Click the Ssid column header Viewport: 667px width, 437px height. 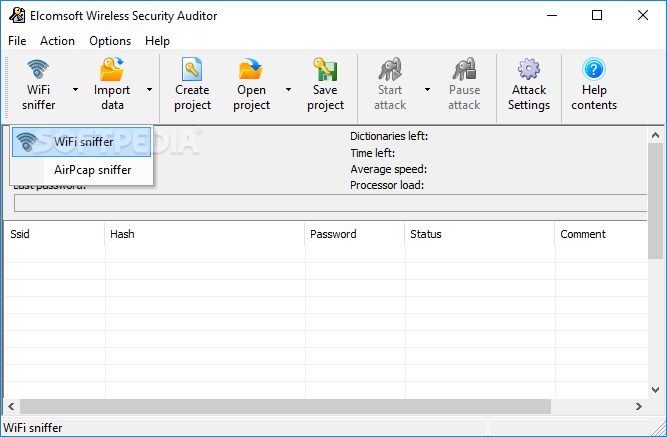[x=54, y=234]
